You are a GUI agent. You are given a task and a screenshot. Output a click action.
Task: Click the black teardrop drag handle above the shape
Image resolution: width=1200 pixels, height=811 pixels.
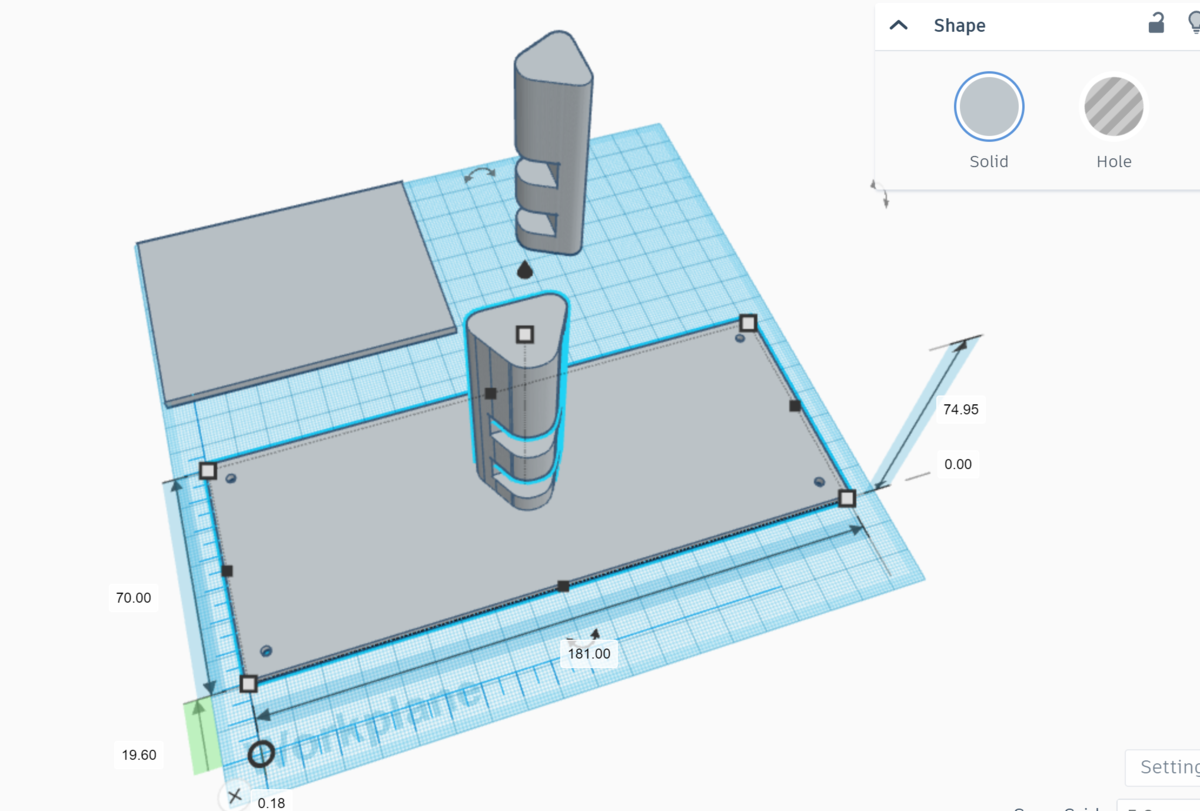click(x=523, y=270)
